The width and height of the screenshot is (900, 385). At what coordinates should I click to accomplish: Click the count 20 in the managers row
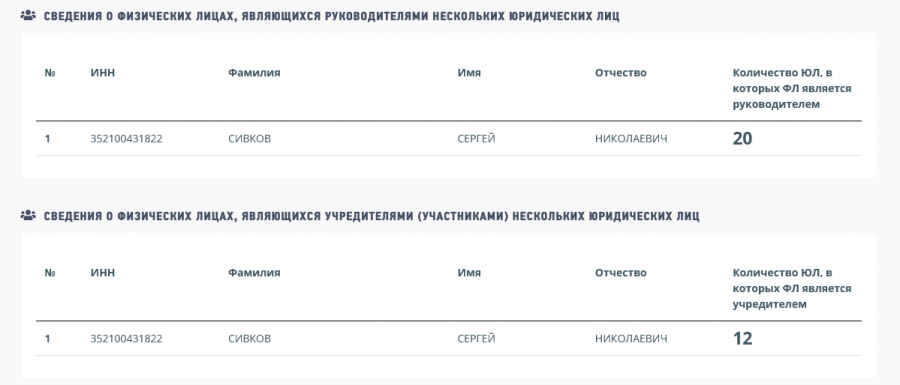tap(742, 138)
